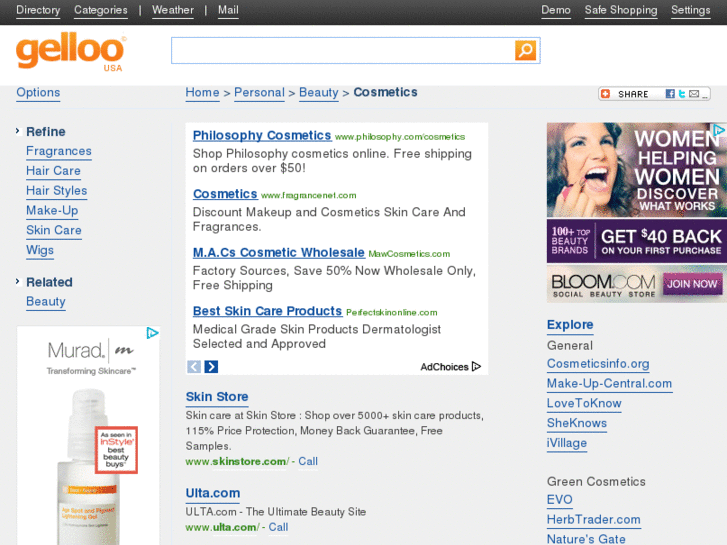Open SheKnows link
Image resolution: width=727 pixels, height=545 pixels.
pos(577,423)
